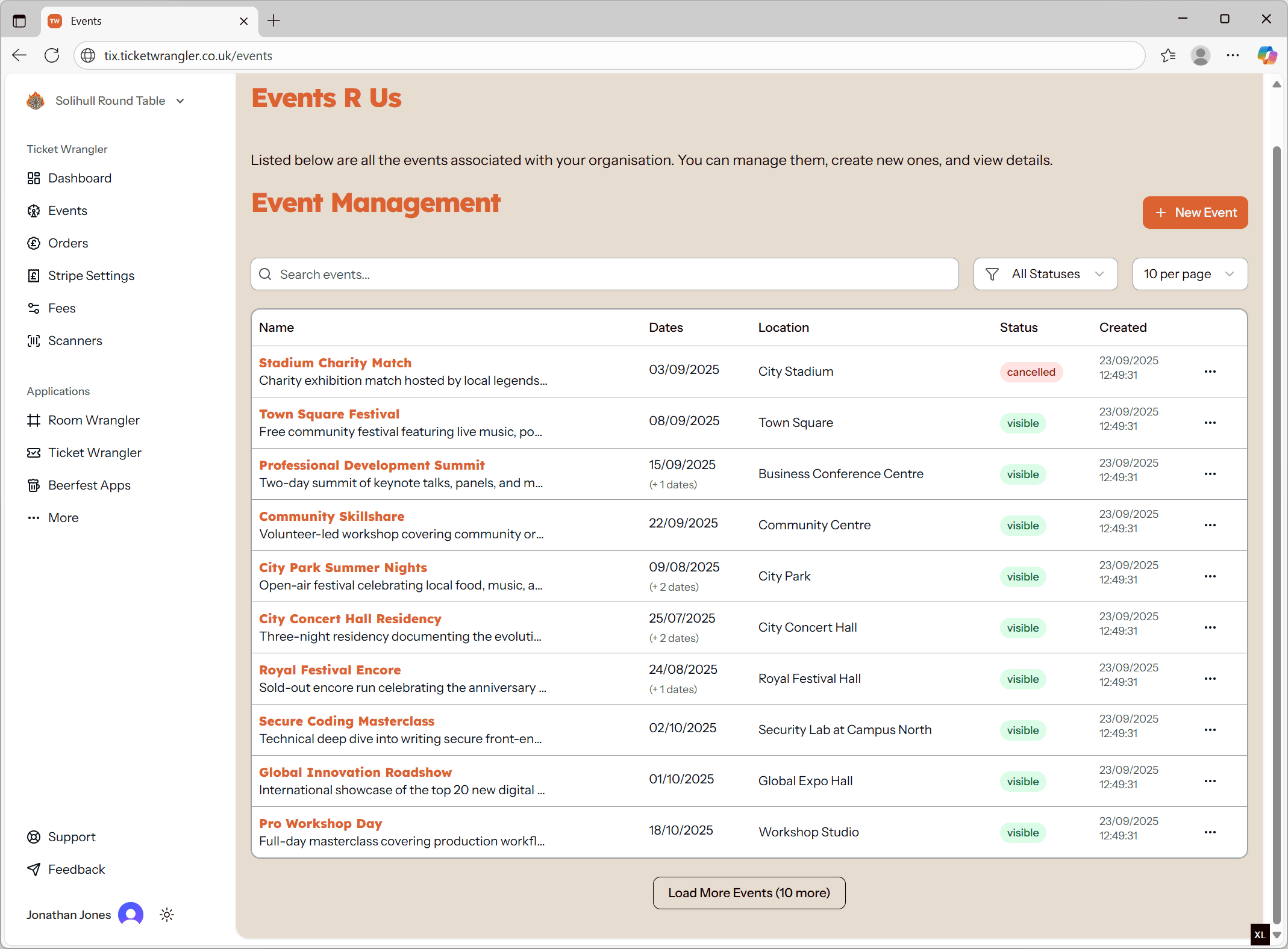This screenshot has height=949, width=1288.
Task: Open the Support page
Action: click(71, 837)
